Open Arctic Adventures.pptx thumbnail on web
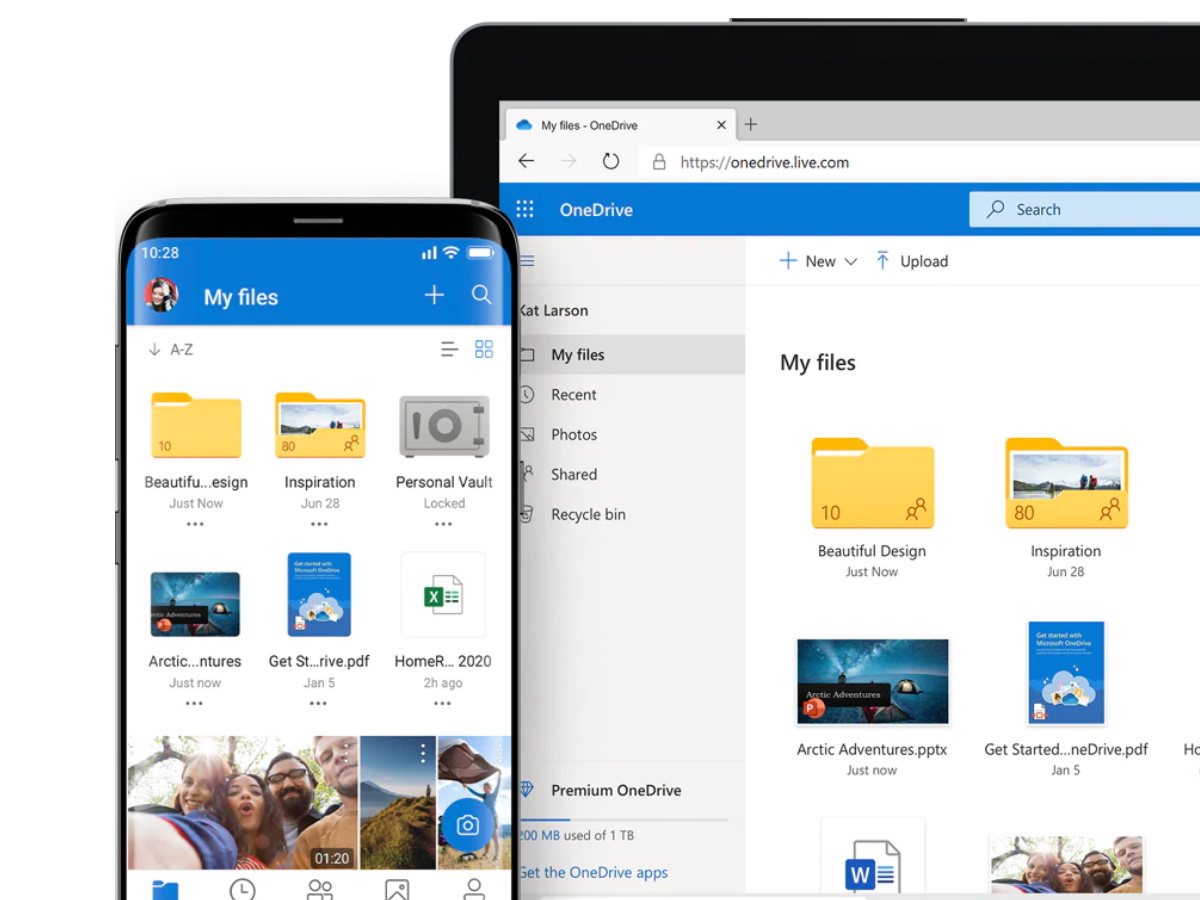The width and height of the screenshot is (1200, 900). point(872,681)
